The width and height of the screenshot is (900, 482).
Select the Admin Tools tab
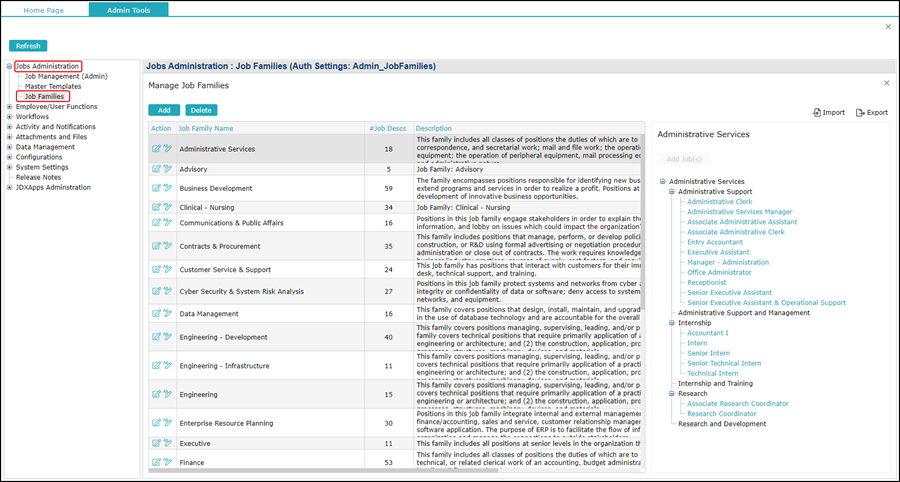pyautogui.click(x=128, y=9)
